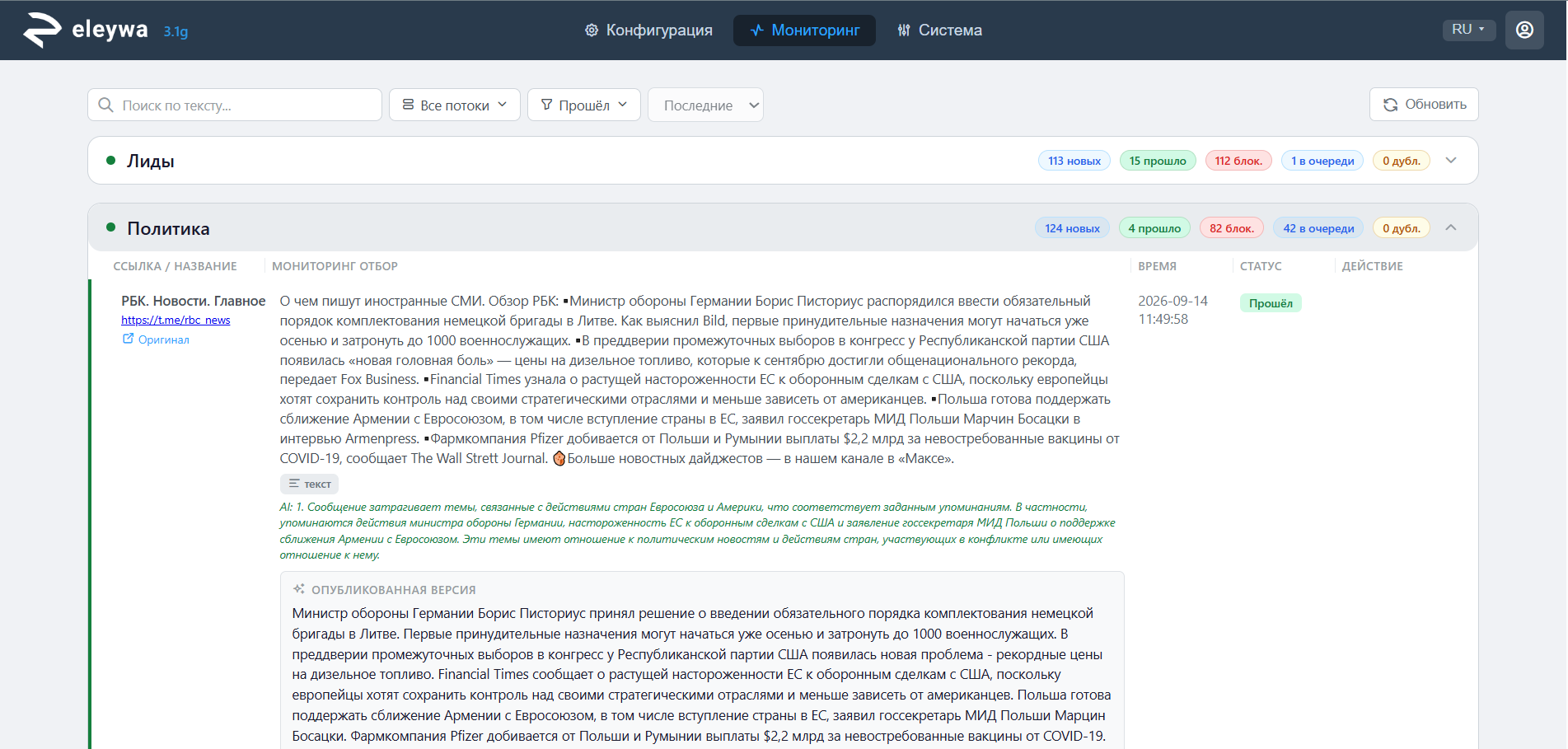Screen dimensions: 1568x749
Task: Click the 3.1g version label
Action: (x=176, y=32)
